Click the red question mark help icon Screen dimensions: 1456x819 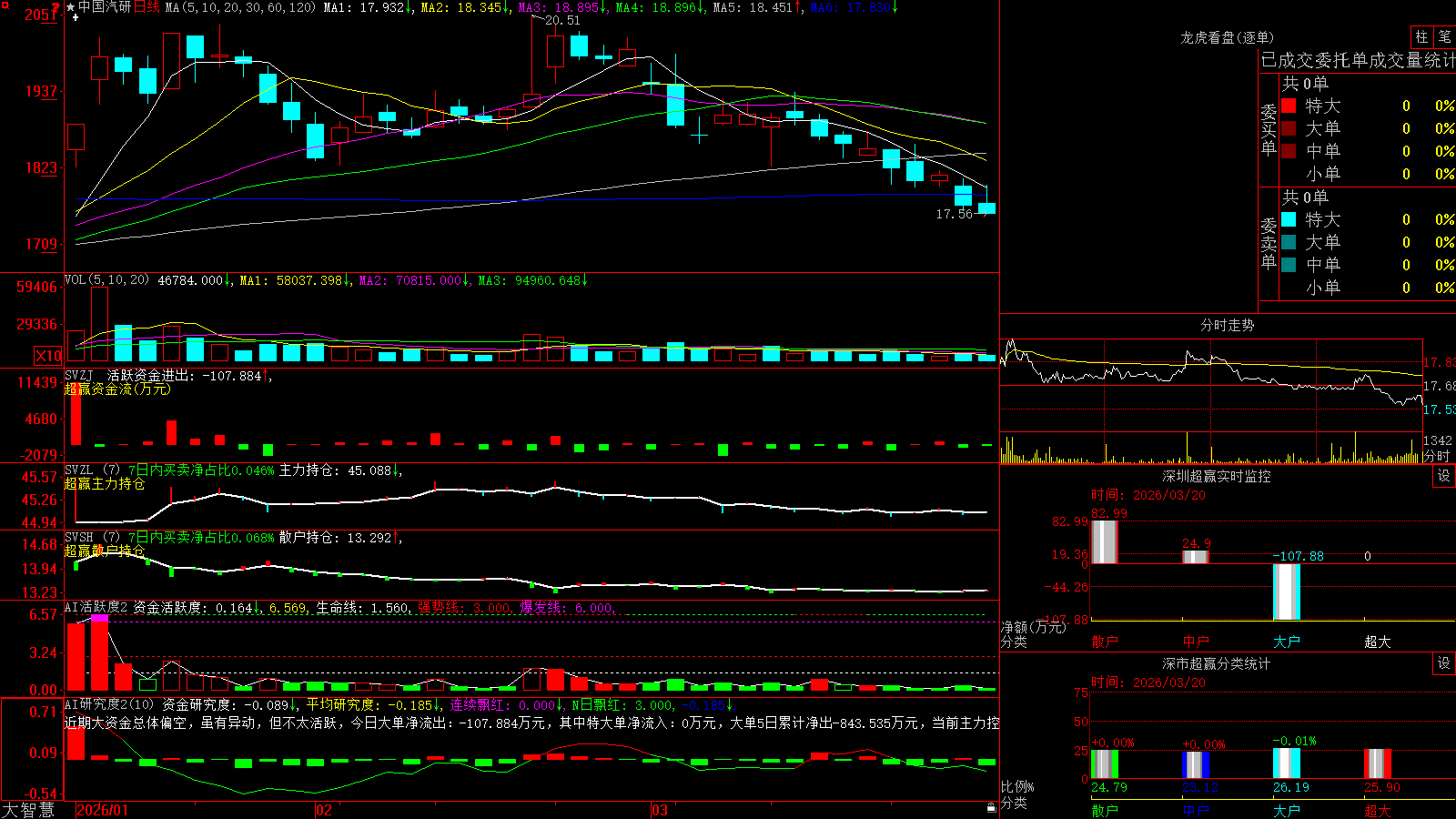pyautogui.click(x=56, y=8)
